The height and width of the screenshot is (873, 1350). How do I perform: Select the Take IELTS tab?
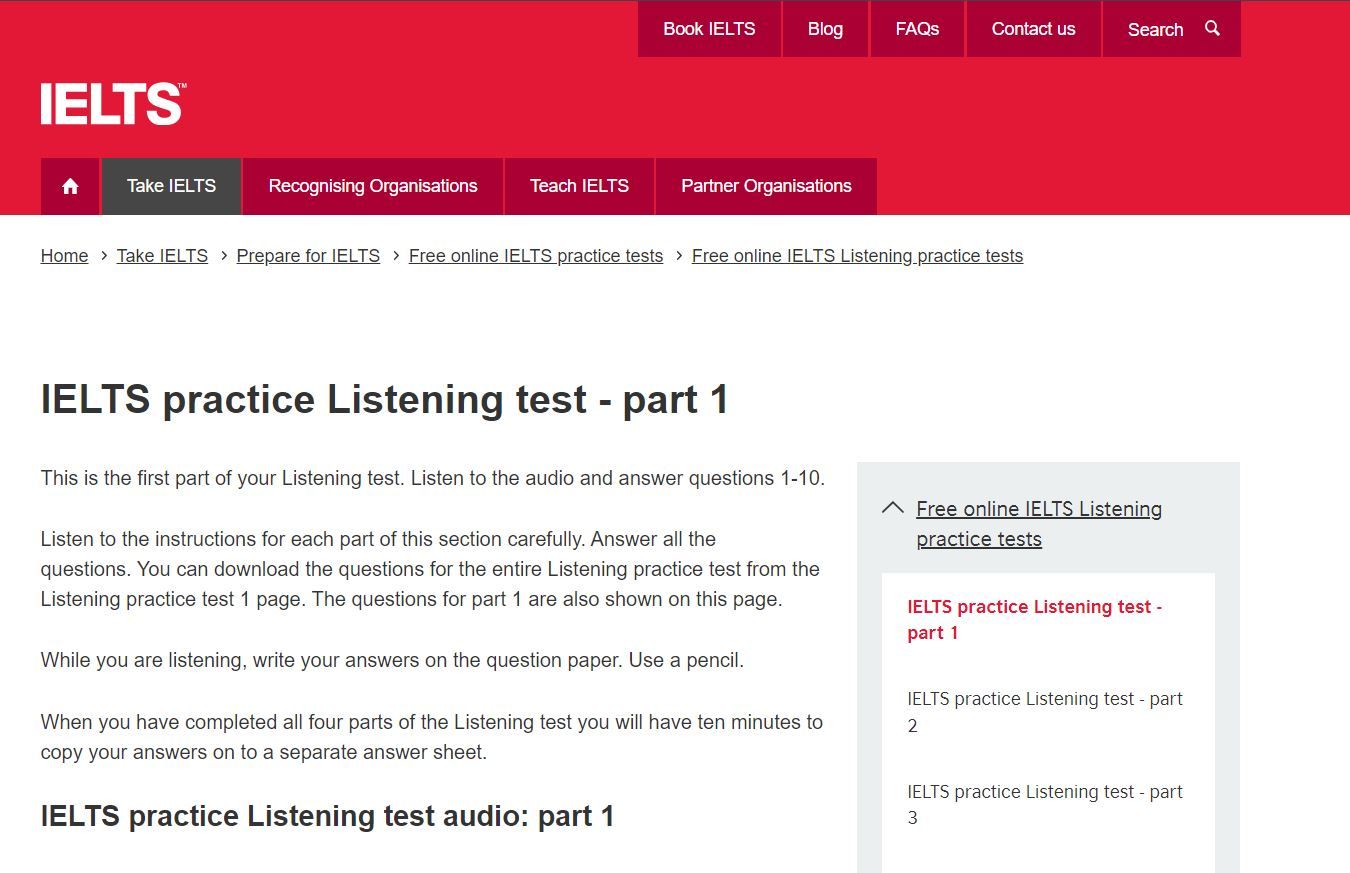point(171,186)
